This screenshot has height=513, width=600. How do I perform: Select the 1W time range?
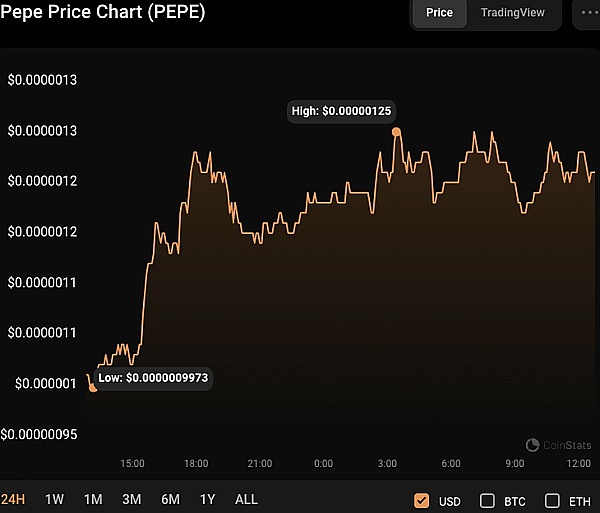[55, 499]
